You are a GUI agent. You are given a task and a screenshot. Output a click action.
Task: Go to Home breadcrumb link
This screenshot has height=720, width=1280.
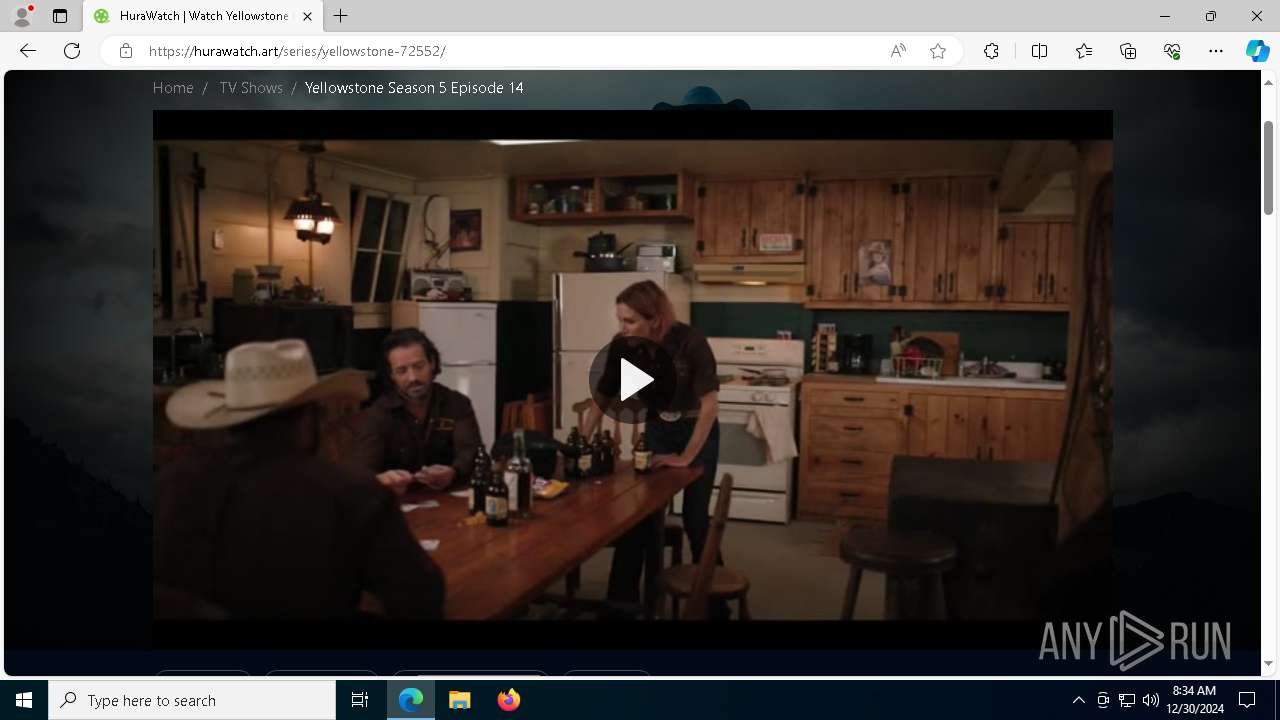tap(173, 88)
